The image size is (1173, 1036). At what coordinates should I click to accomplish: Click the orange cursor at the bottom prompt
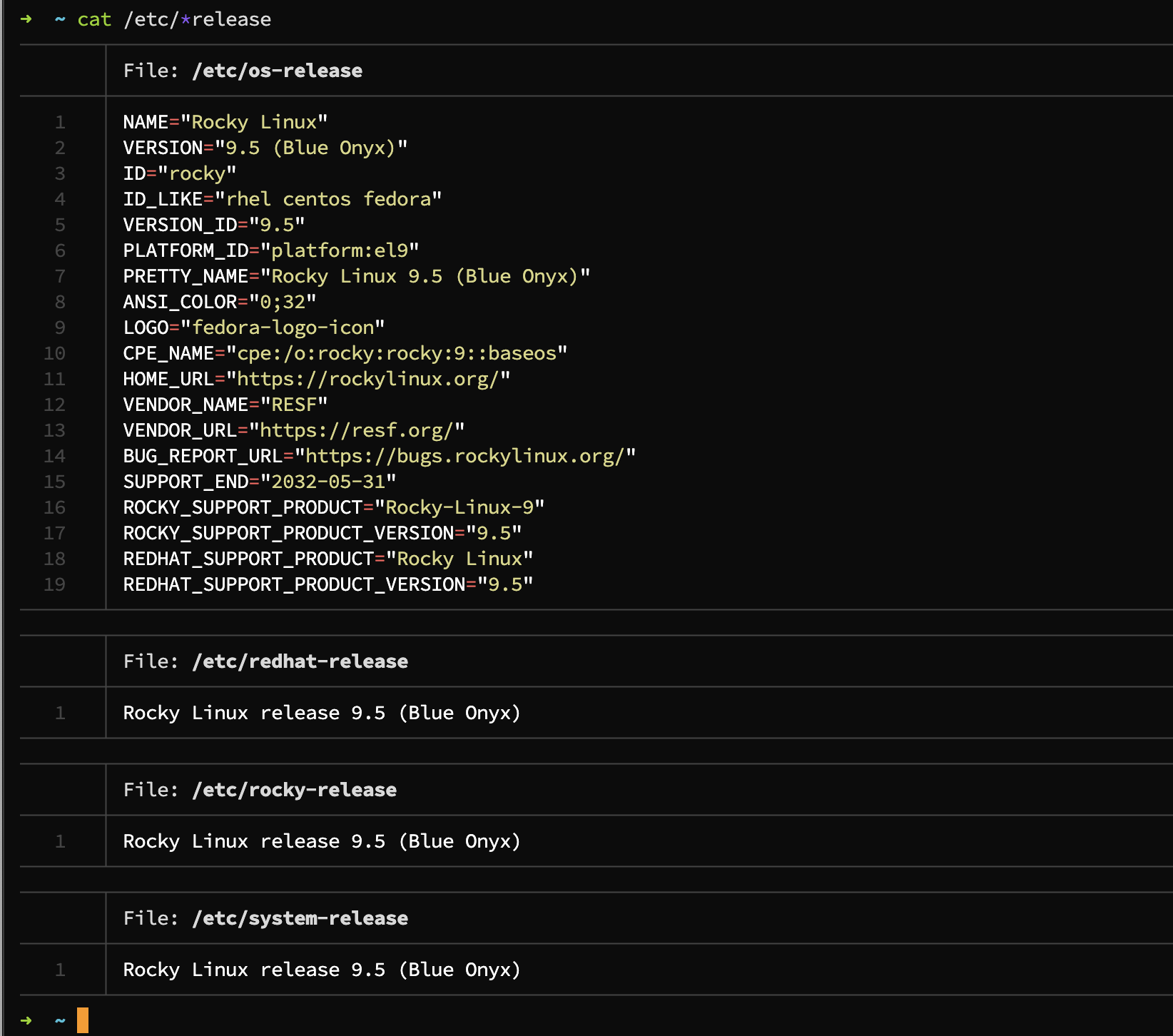[83, 1020]
